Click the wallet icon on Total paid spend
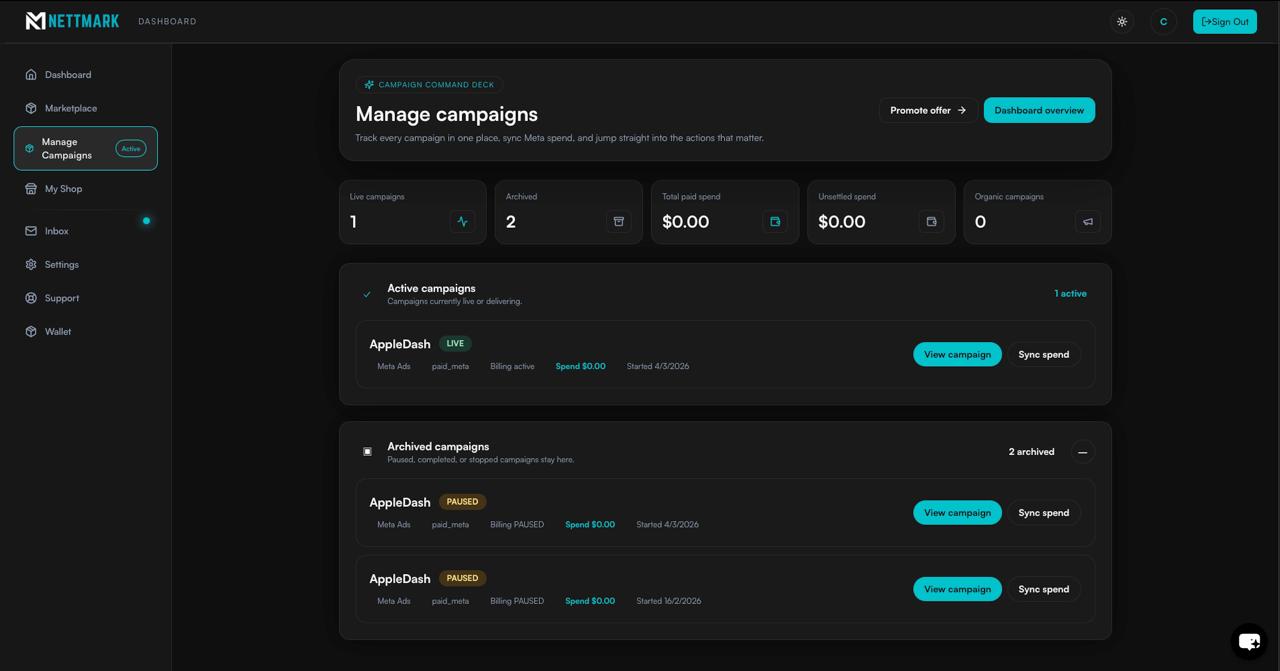This screenshot has height=671, width=1280. (775, 221)
